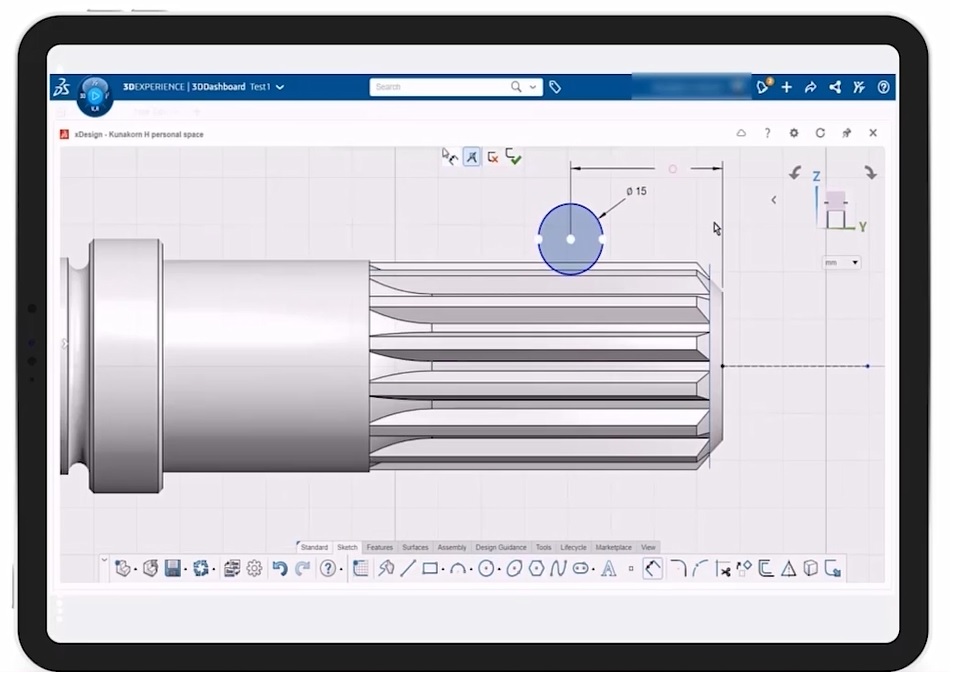
Task: Open the Dassault Systèmes logo menu
Action: (62, 87)
